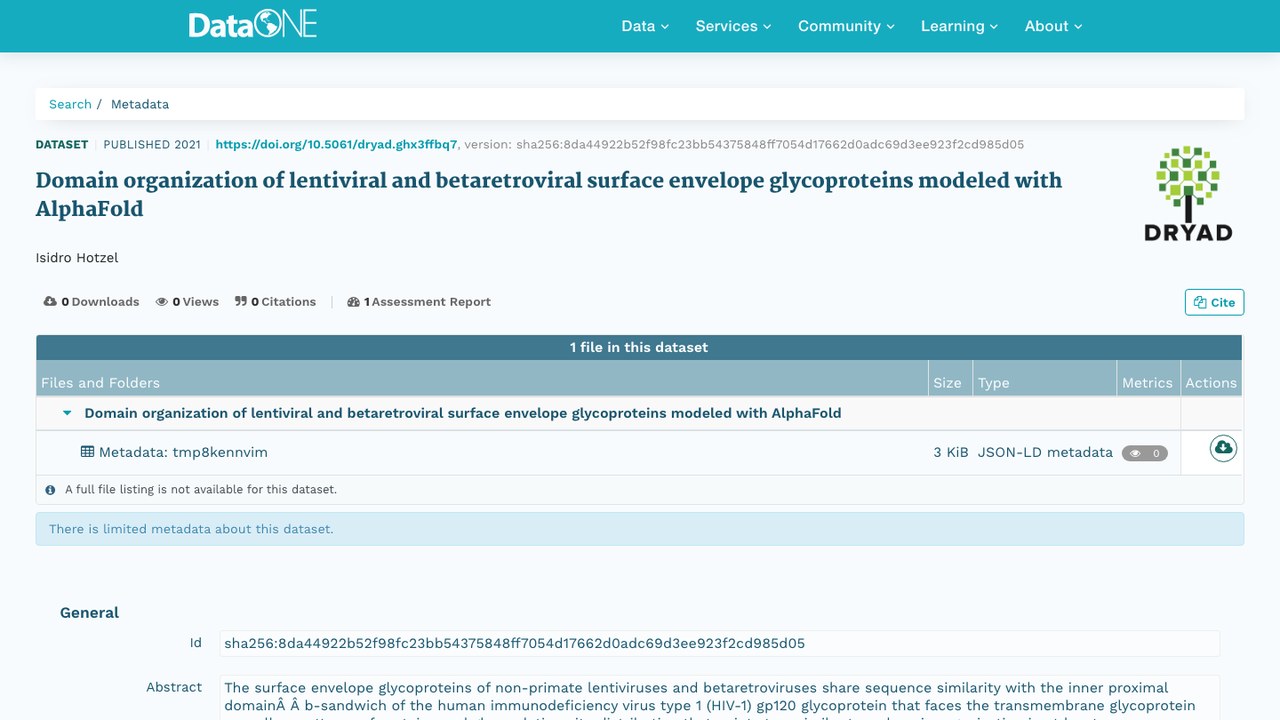Expand the Community dropdown
This screenshot has width=1280, height=720.
point(846,26)
